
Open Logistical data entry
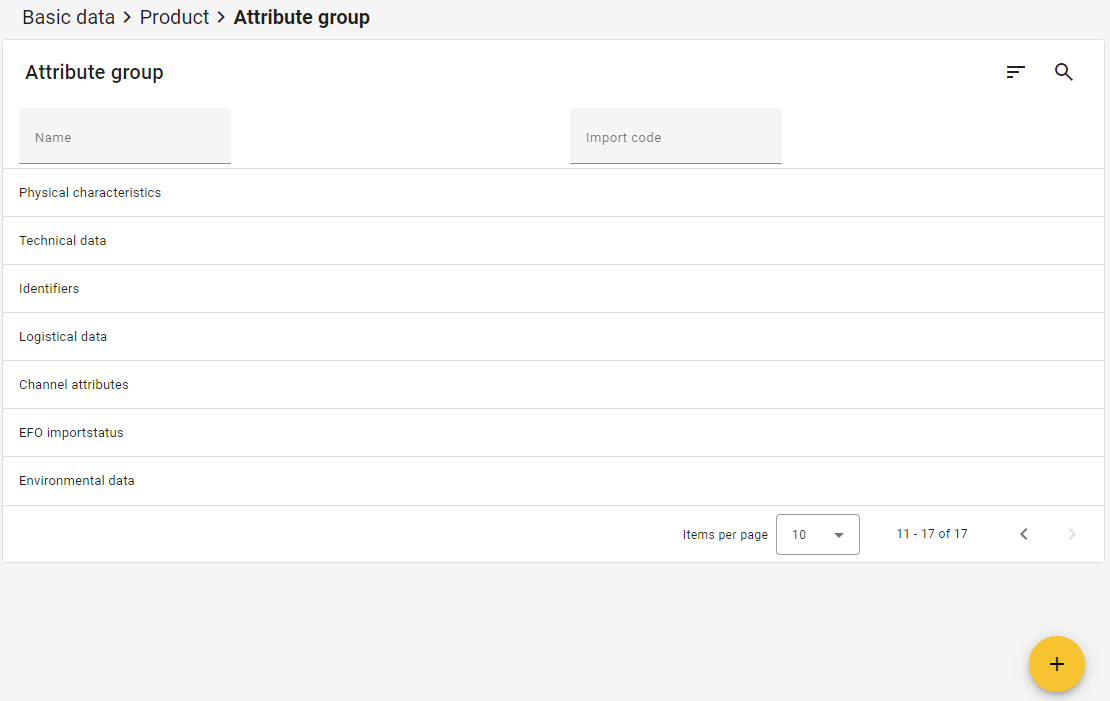click(63, 337)
